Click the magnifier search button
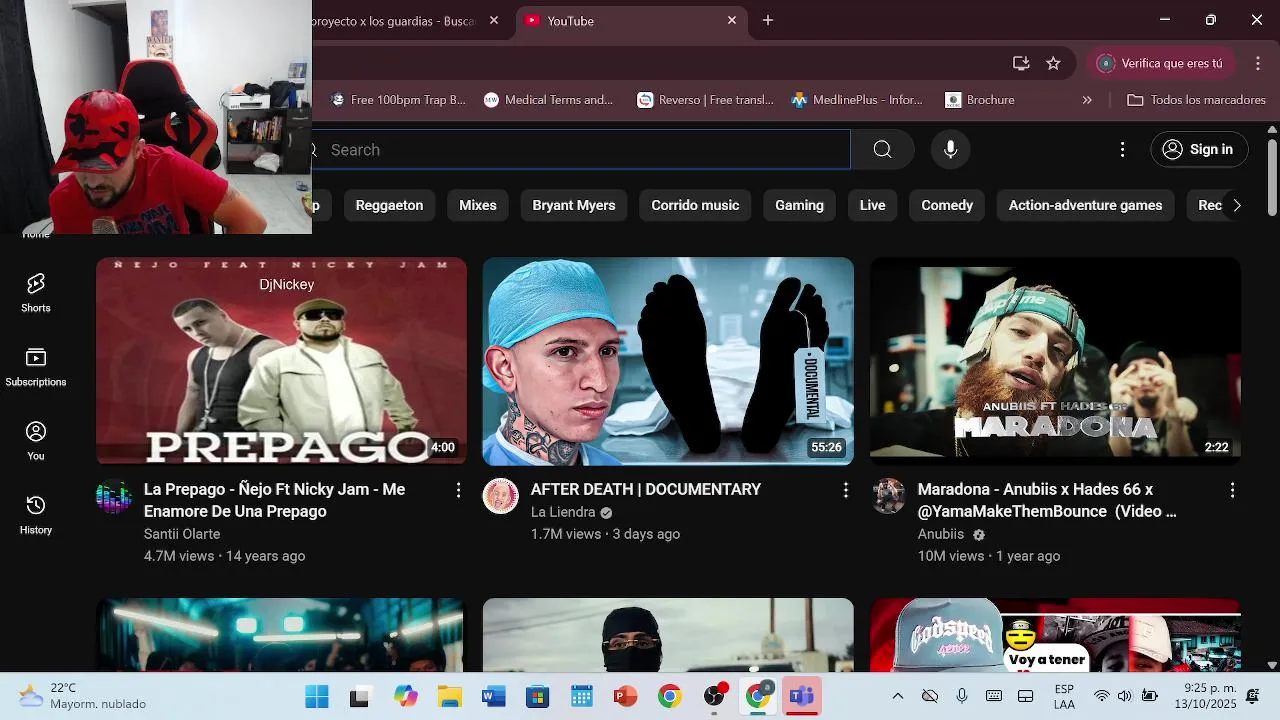Screen dimensions: 1280x720 [x=882, y=149]
